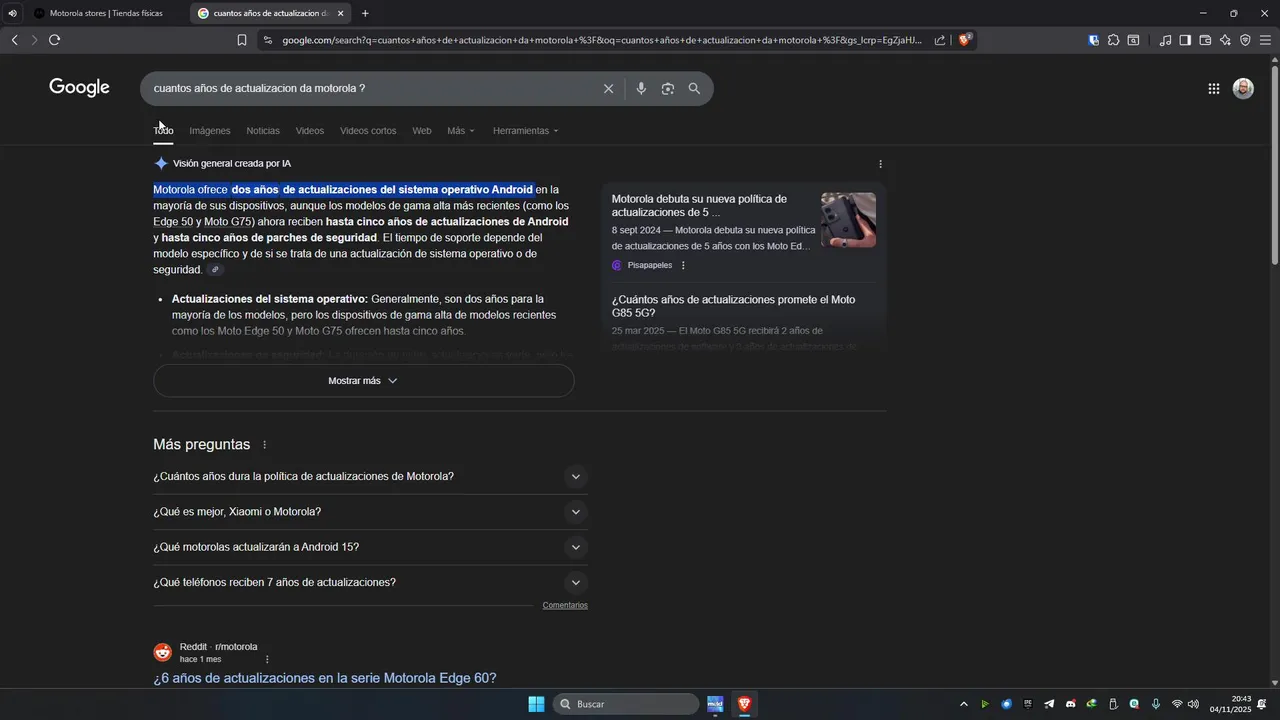Show hidden tray icons chevron
The image size is (1280, 720).
[x=964, y=704]
